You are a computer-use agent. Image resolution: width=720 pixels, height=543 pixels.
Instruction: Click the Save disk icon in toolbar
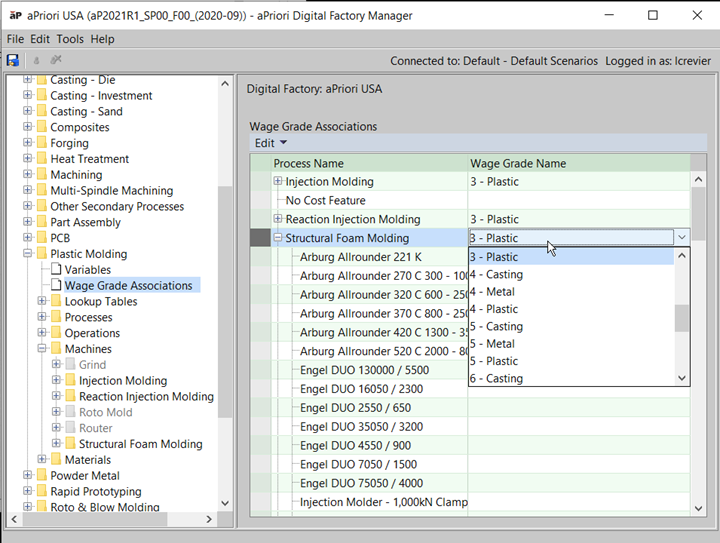[x=13, y=60]
